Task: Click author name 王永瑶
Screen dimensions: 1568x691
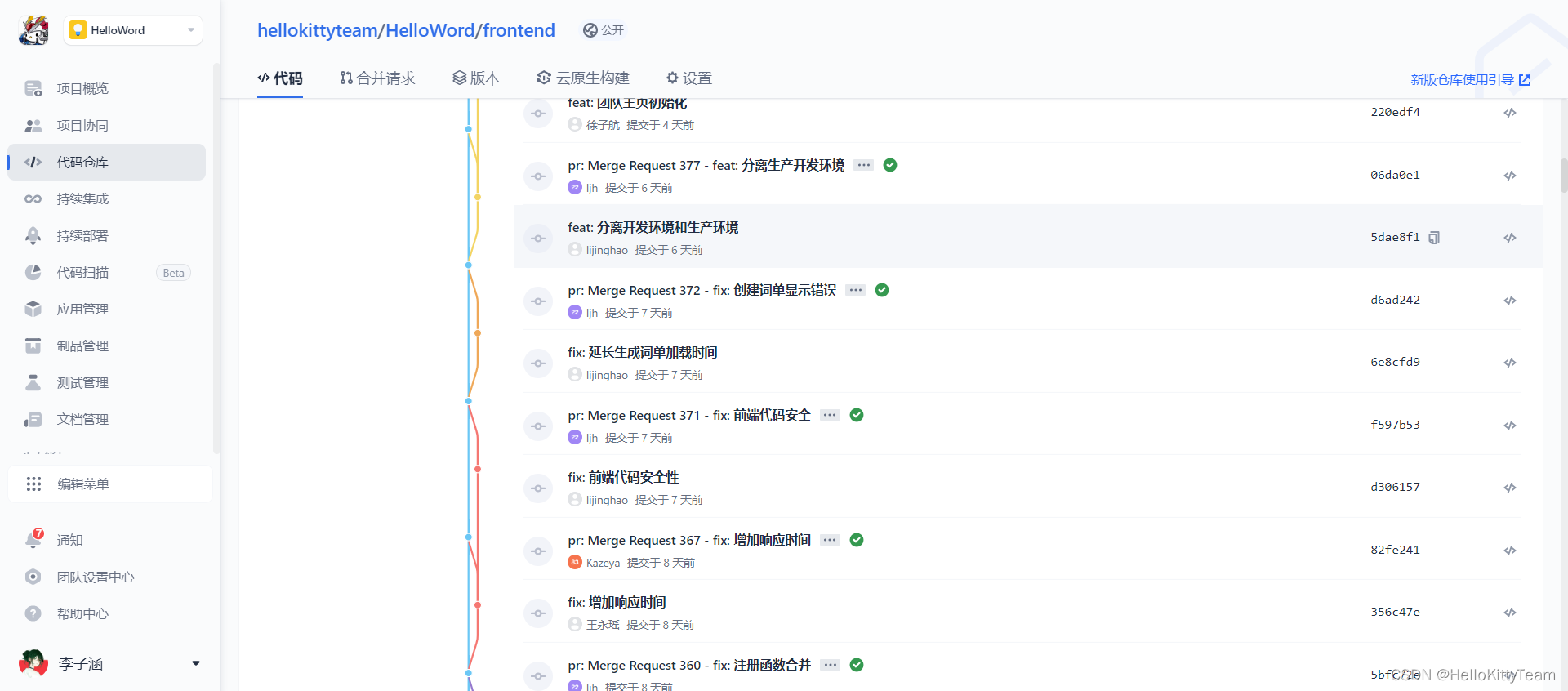Action: (x=603, y=625)
